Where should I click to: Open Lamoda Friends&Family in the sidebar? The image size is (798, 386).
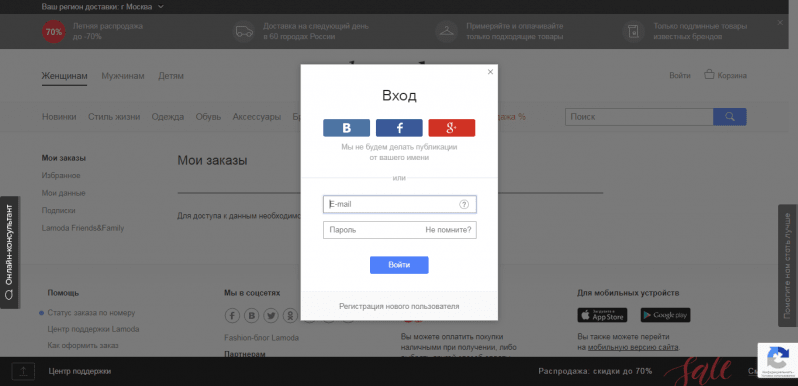pyautogui.click(x=83, y=228)
